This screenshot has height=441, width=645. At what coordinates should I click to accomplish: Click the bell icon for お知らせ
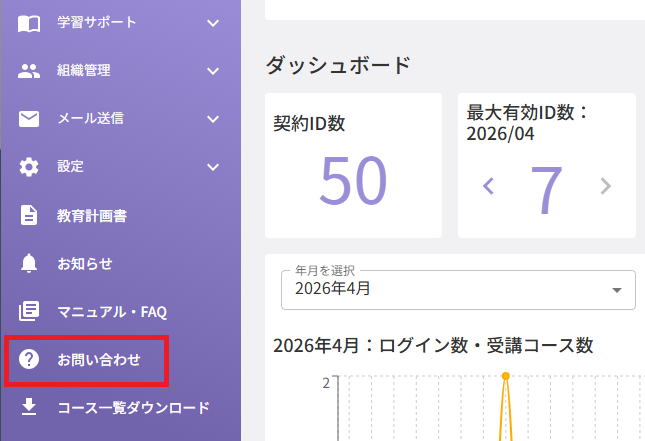click(x=29, y=263)
